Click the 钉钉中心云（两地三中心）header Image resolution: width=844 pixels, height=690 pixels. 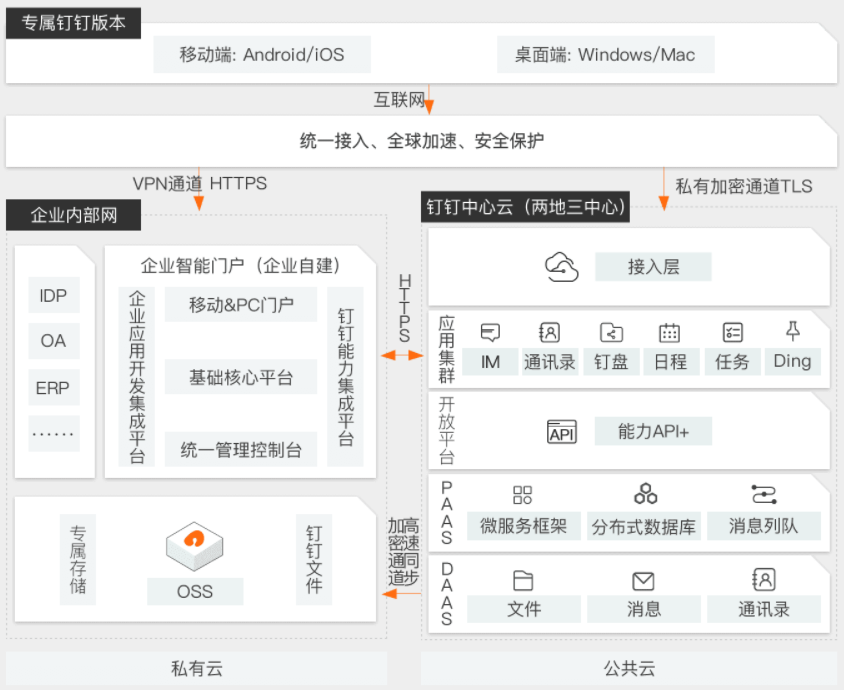525,207
